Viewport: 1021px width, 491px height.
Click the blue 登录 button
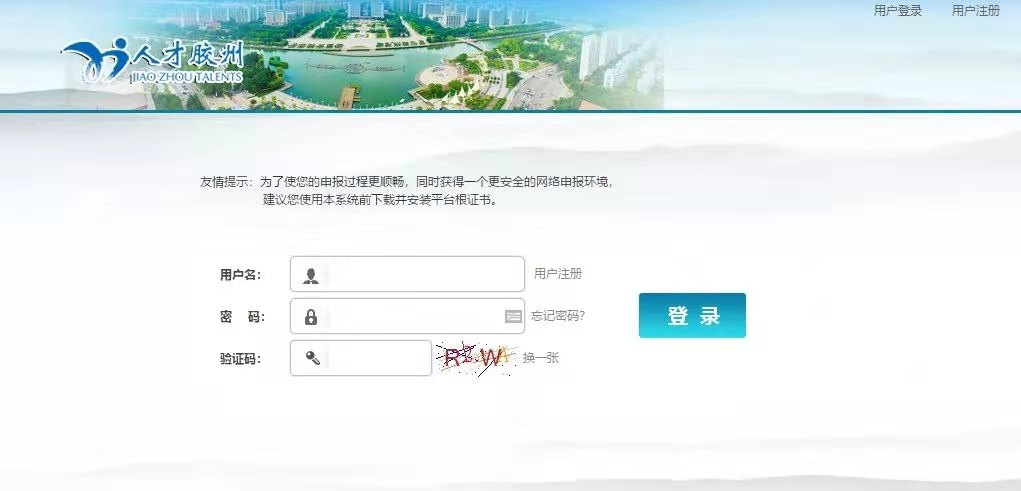(x=692, y=315)
